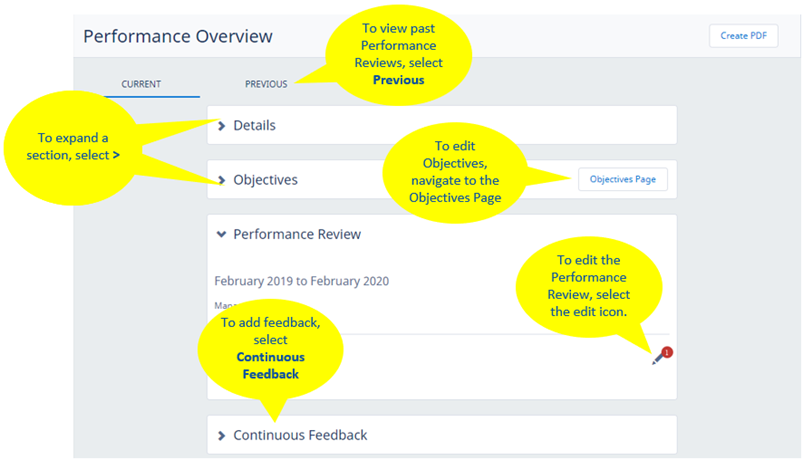Image resolution: width=803 pixels, height=460 pixels.
Task: Select the 'To edit Objectives' callout bubble
Action: 453,172
